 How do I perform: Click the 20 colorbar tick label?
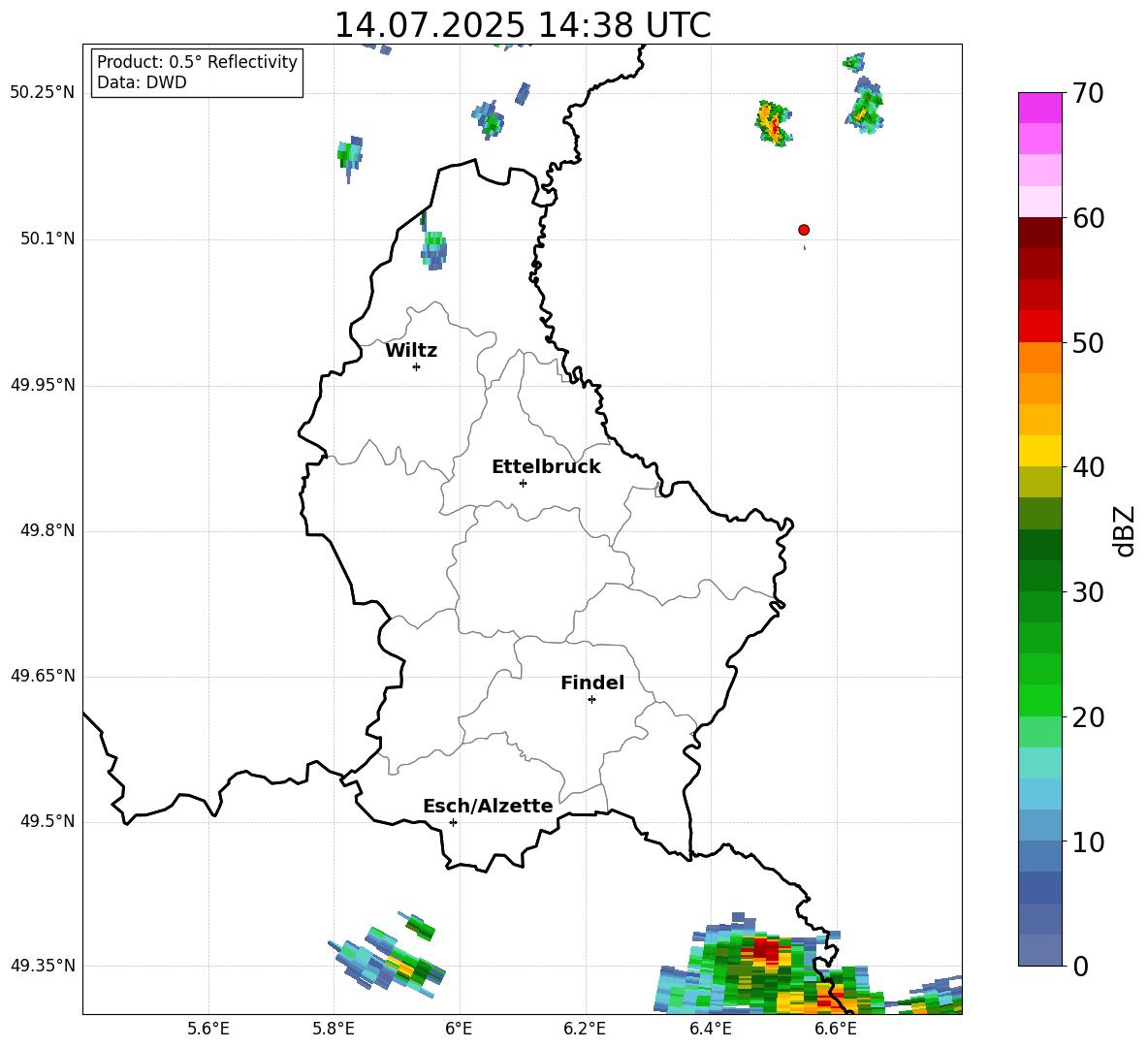1088,717
